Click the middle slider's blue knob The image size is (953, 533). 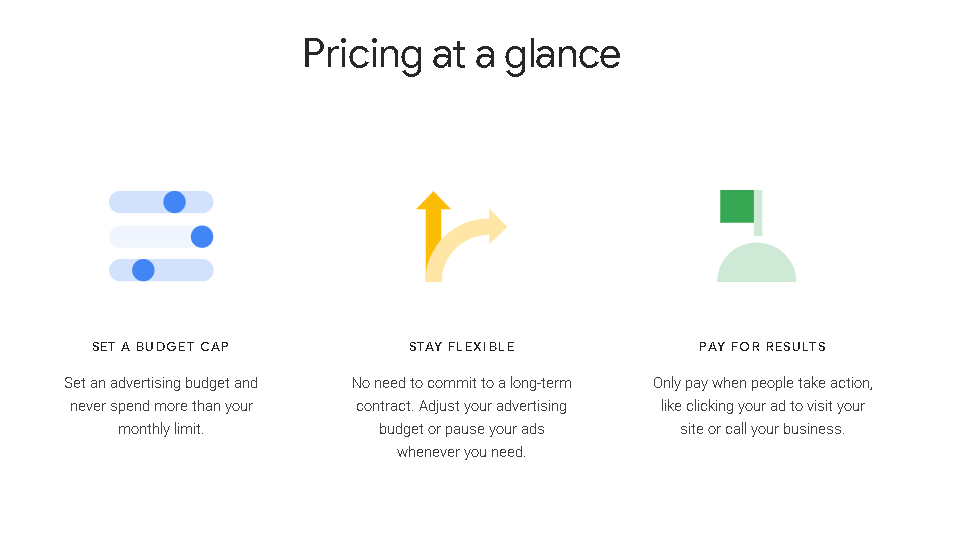202,236
